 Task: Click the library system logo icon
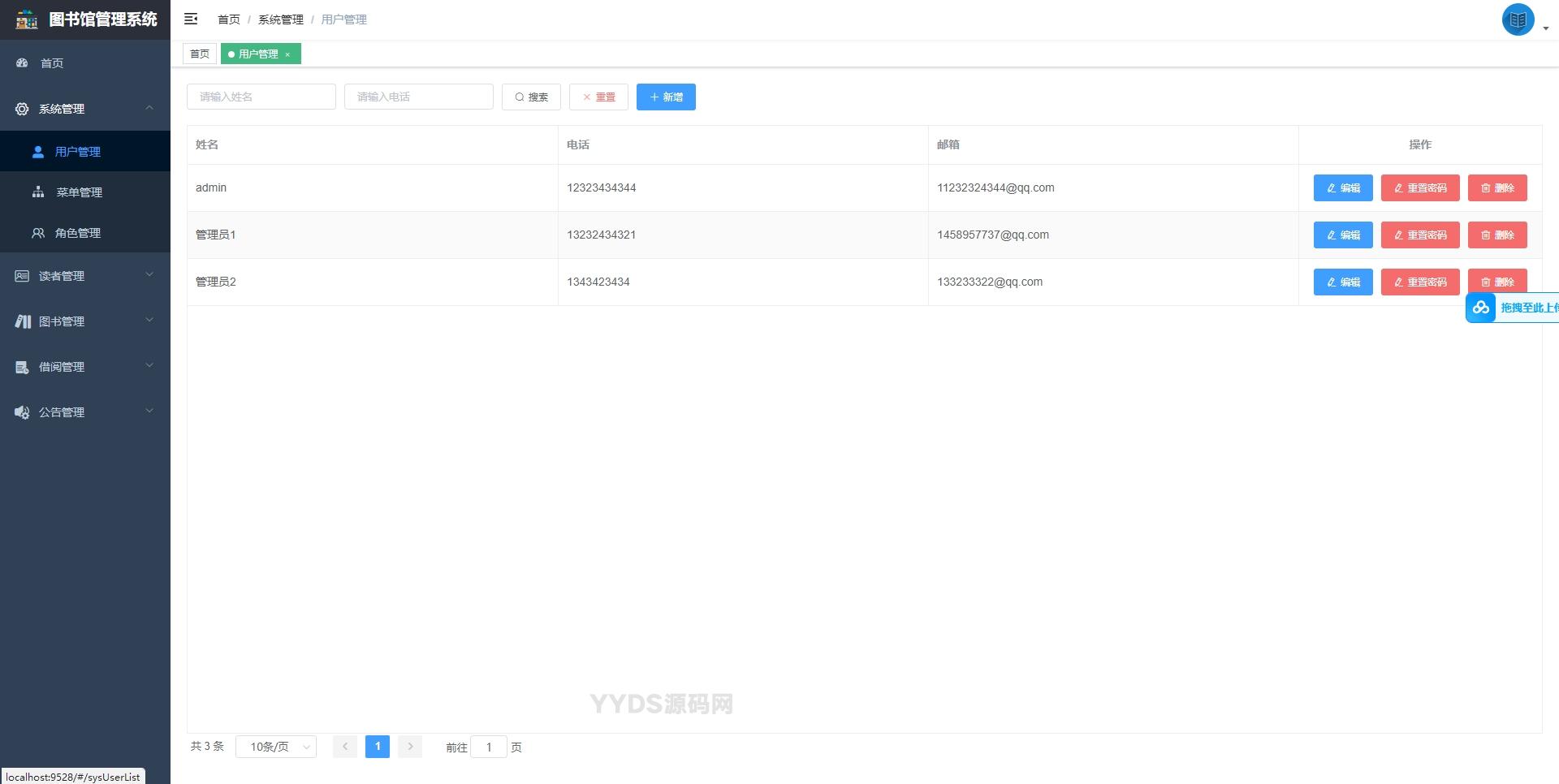coord(26,19)
